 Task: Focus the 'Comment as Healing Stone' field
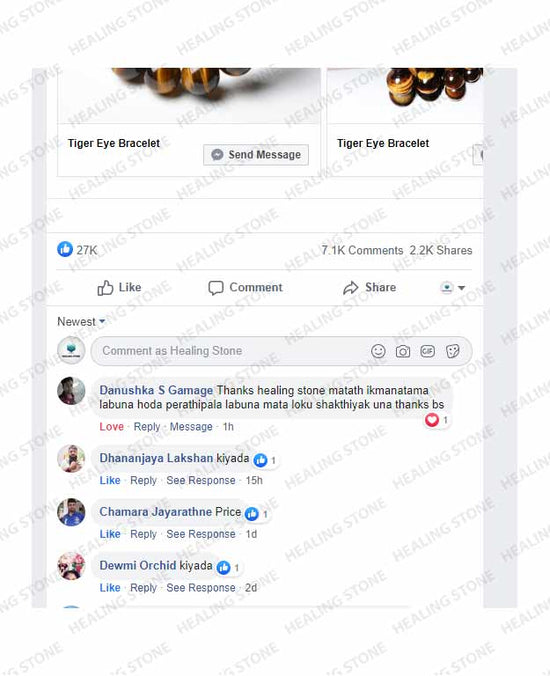click(x=281, y=351)
